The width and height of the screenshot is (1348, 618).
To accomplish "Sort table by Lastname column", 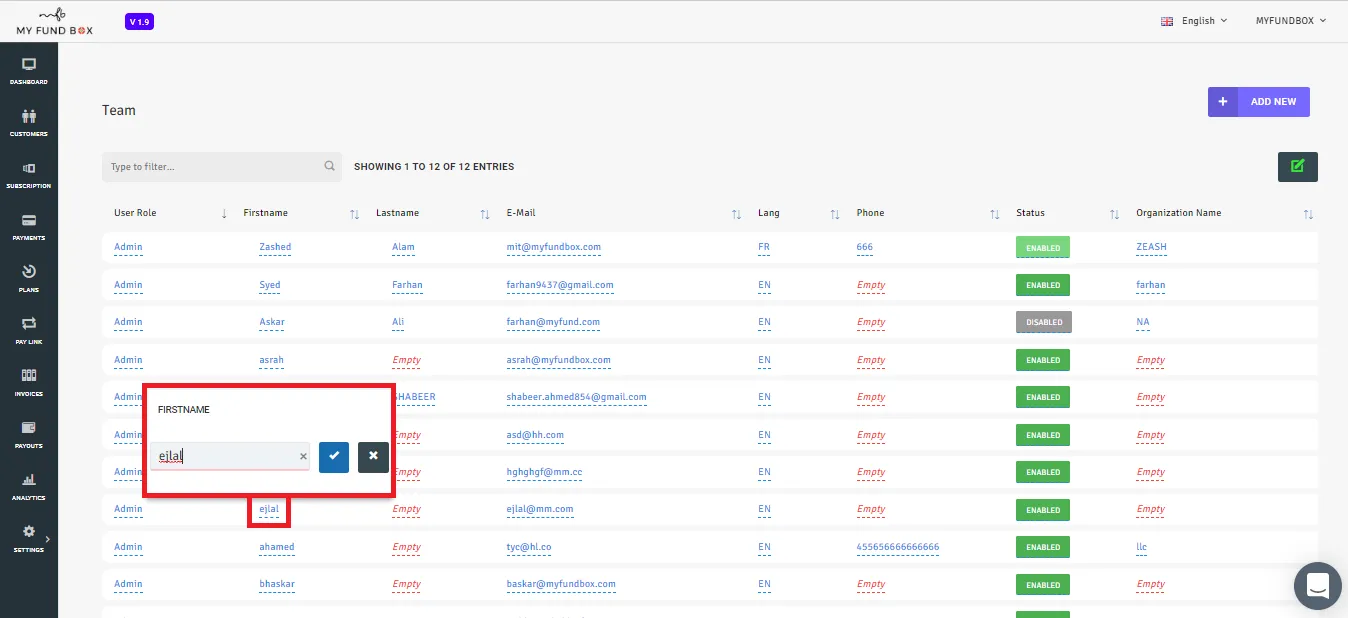I will tap(485, 214).
